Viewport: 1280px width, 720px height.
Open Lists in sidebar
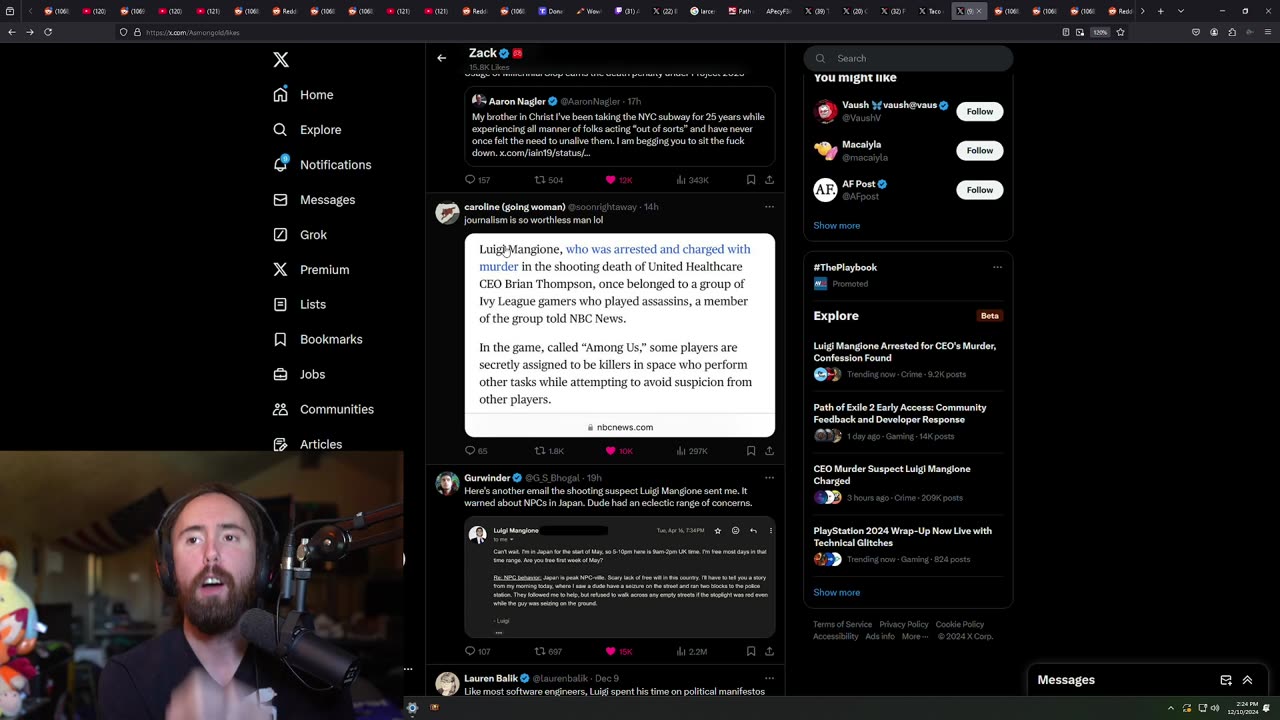tap(299, 304)
